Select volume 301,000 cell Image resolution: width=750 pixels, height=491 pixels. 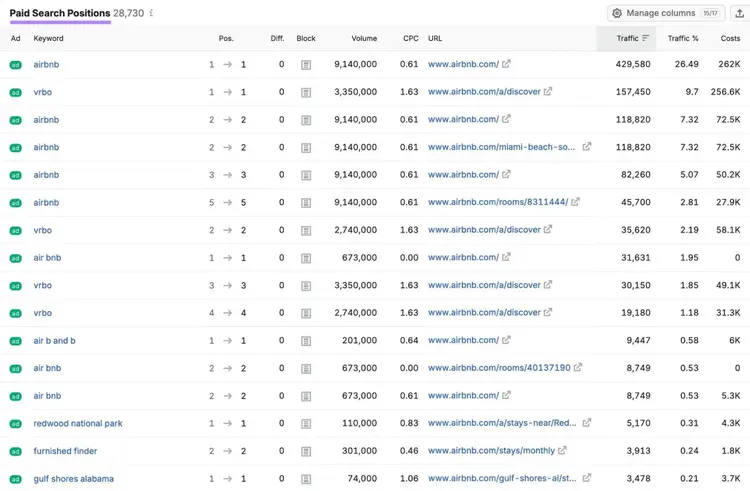(359, 451)
